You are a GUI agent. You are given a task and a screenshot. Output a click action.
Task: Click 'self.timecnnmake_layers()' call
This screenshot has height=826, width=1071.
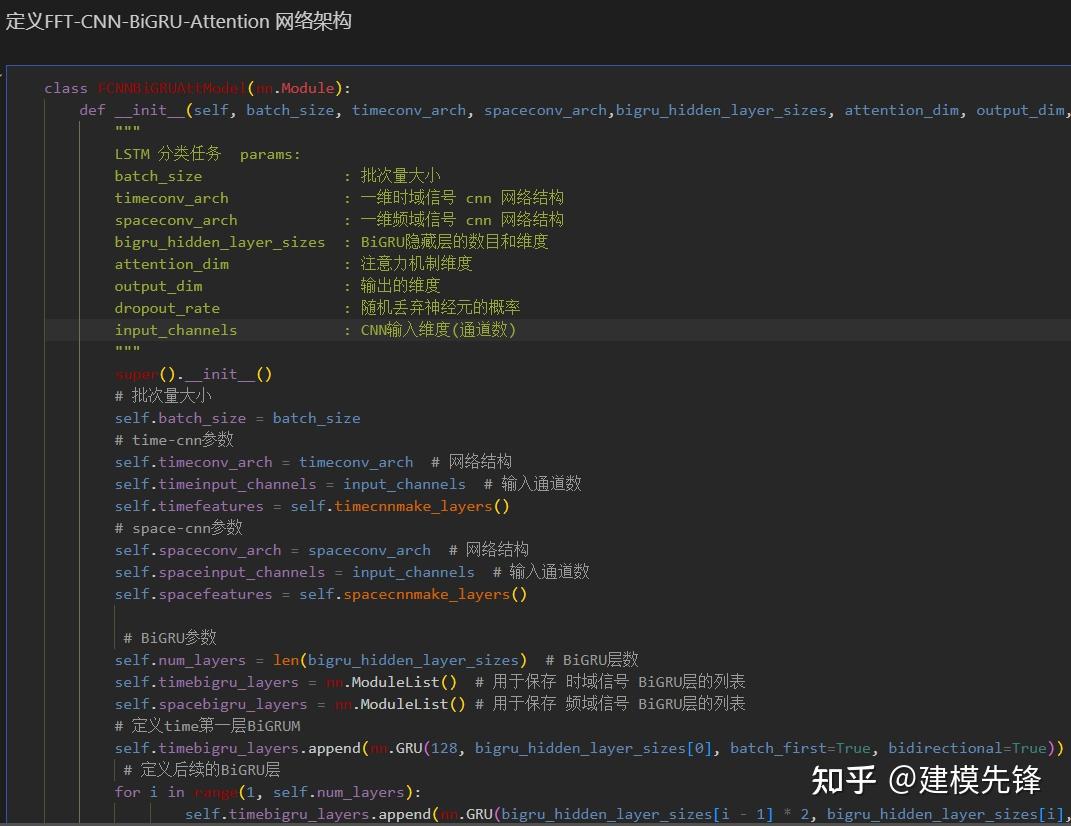(x=400, y=506)
